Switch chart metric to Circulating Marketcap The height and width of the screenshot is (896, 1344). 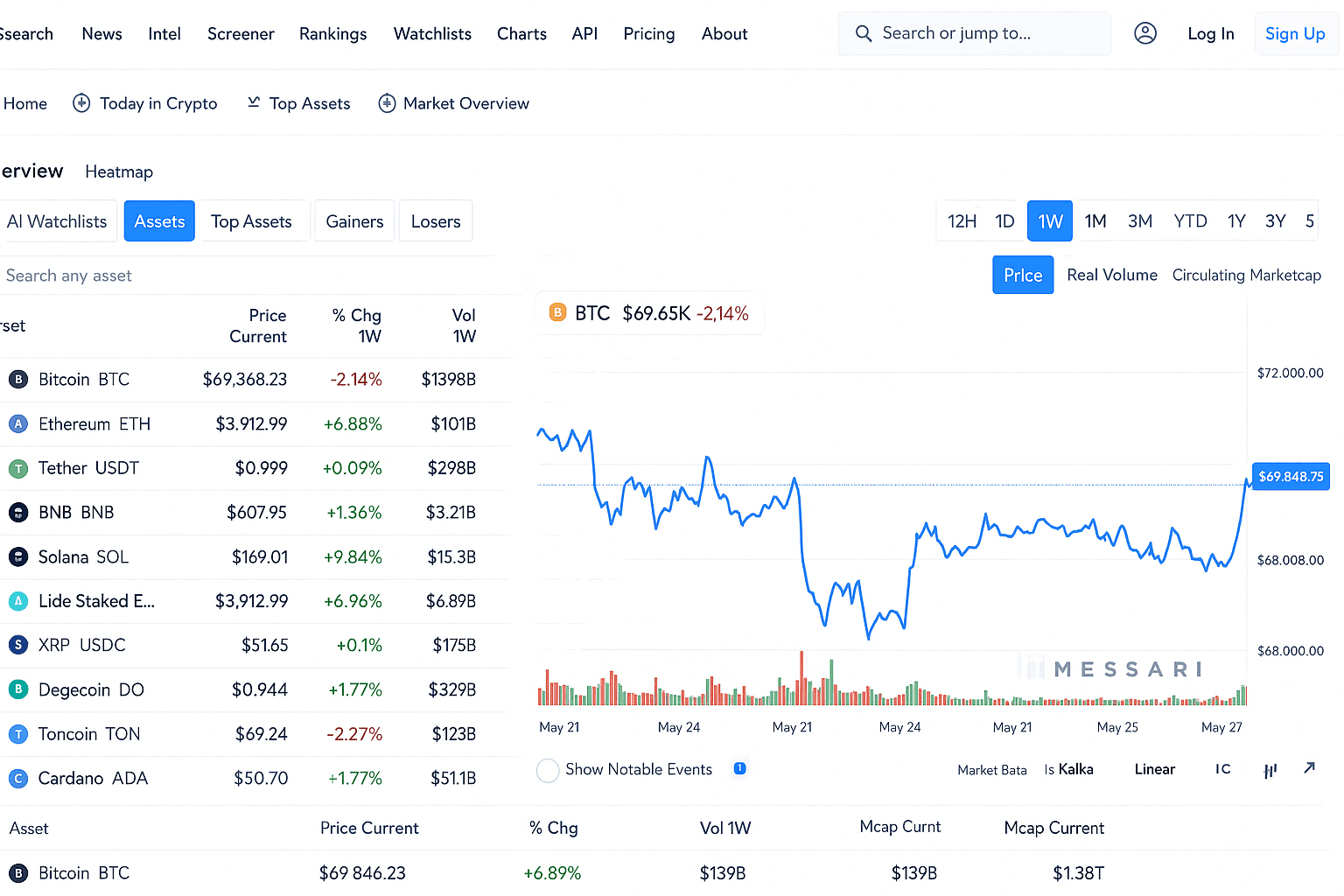point(1247,275)
